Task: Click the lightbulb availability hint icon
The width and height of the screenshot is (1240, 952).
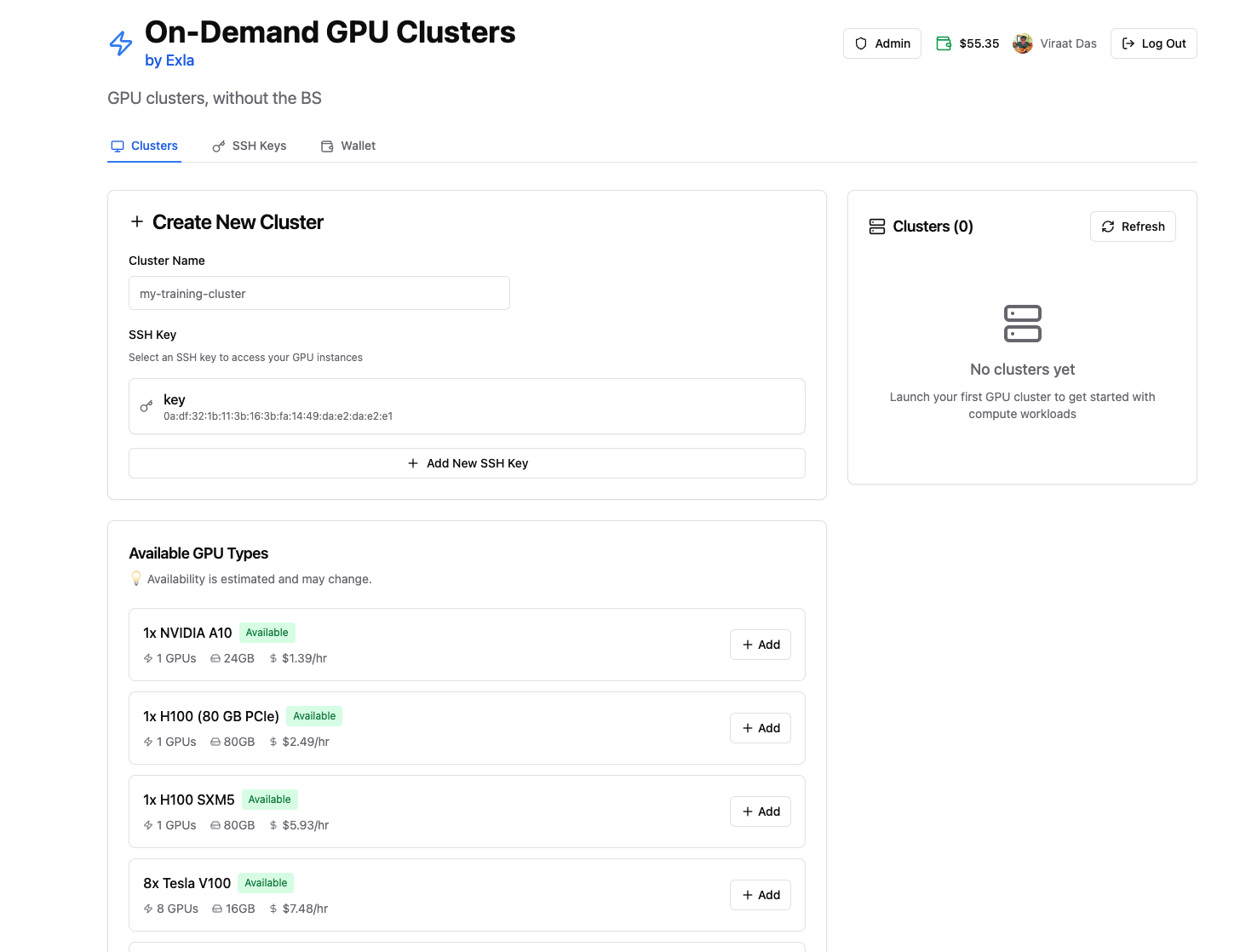Action: coord(136,579)
